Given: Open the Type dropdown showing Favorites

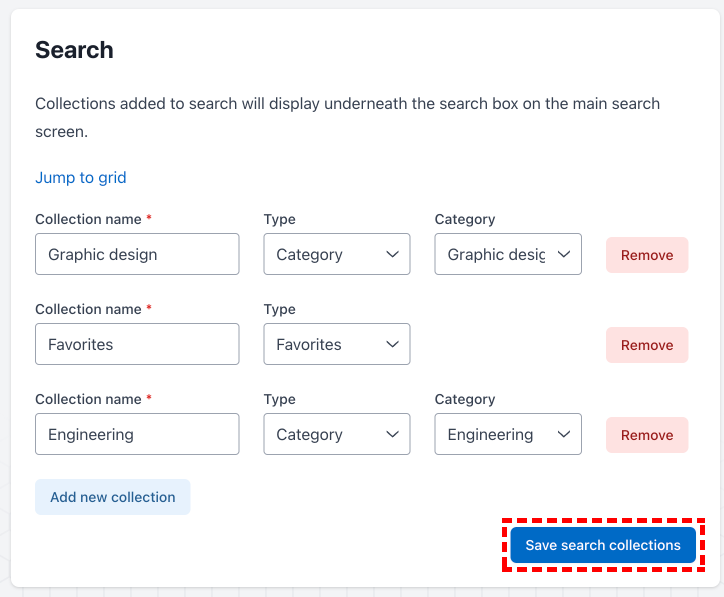Looking at the screenshot, I should 337,344.
